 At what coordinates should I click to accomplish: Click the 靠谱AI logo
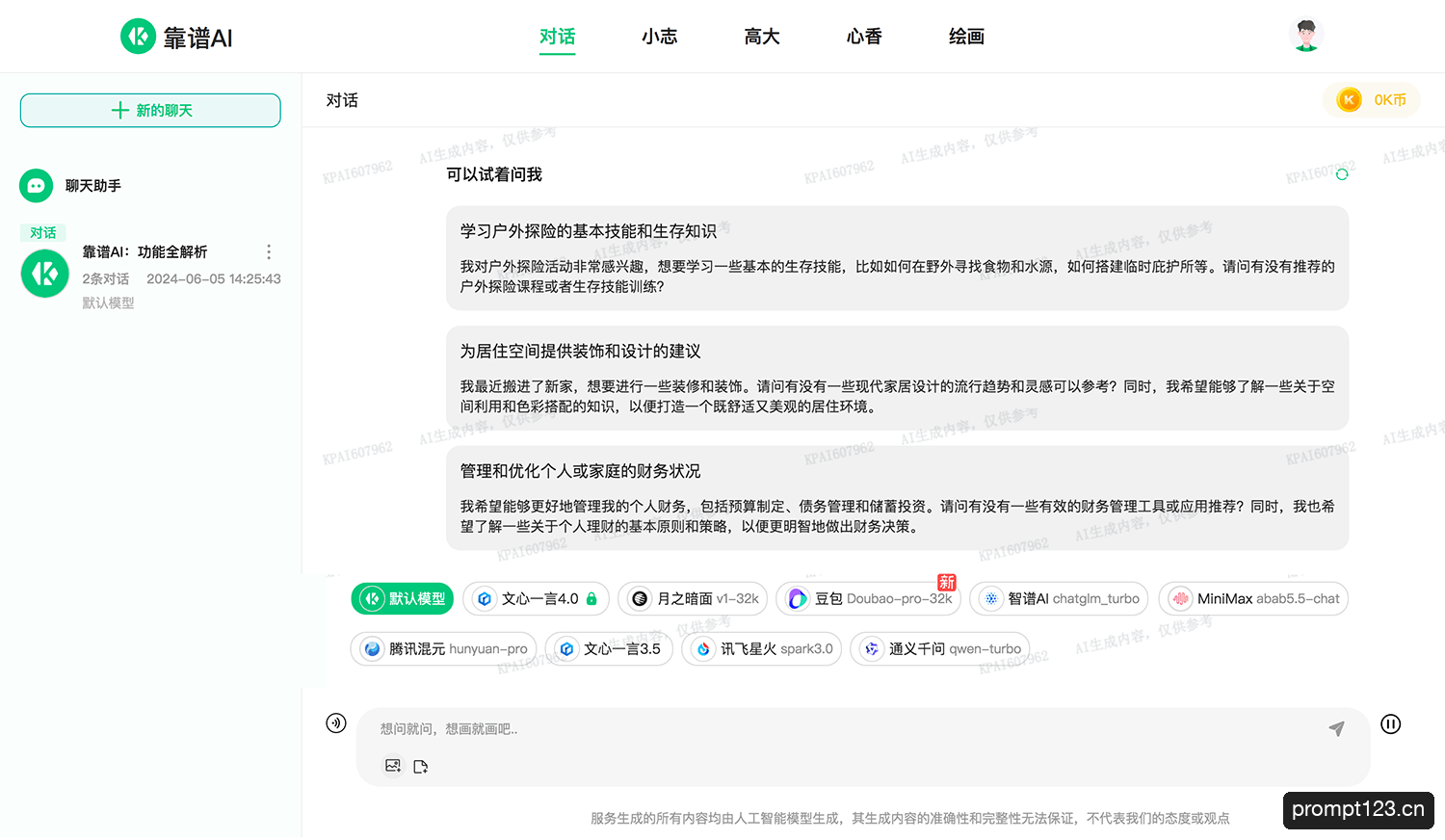pos(176,37)
